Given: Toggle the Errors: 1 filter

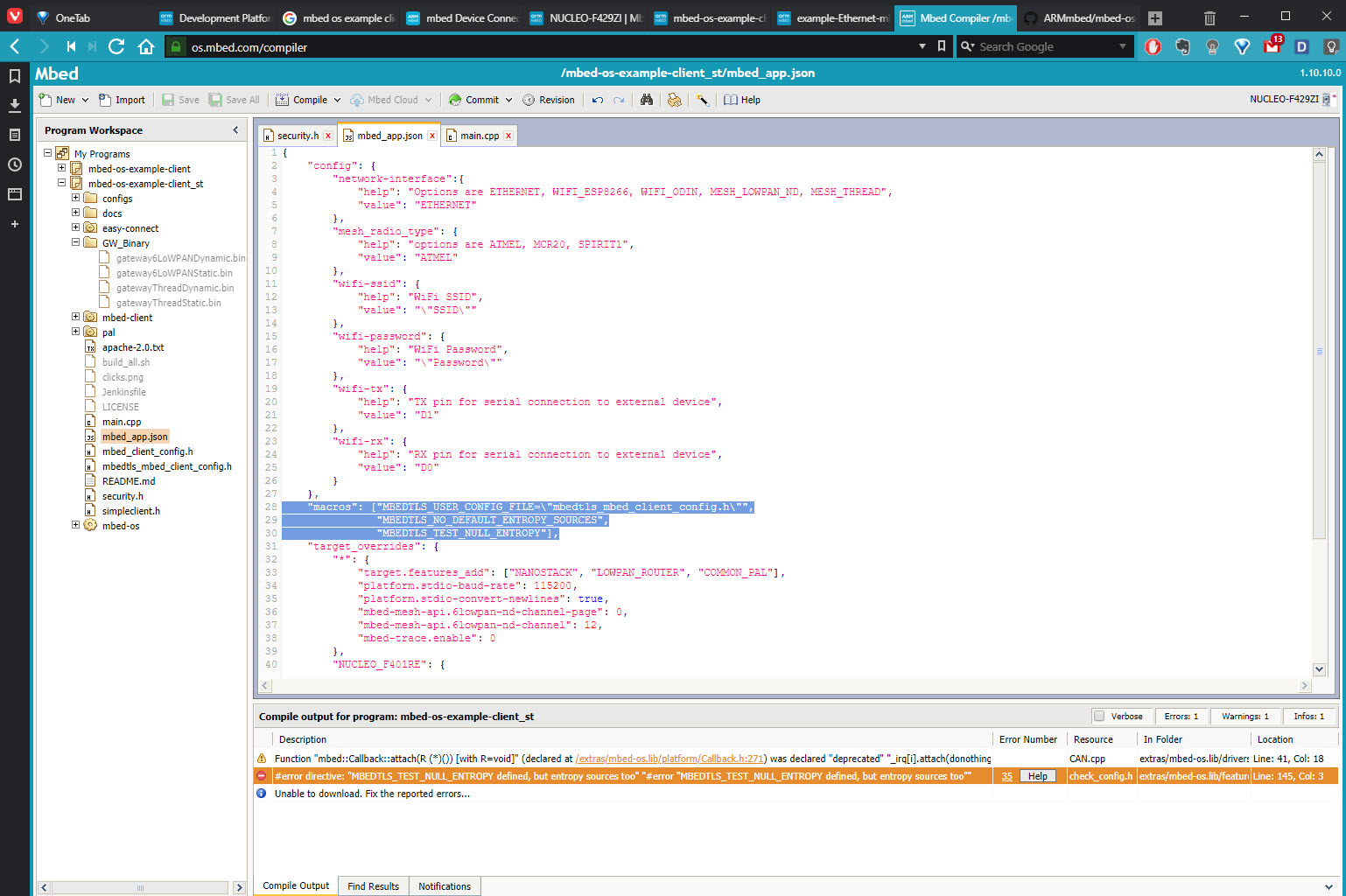Looking at the screenshot, I should pyautogui.click(x=1181, y=716).
